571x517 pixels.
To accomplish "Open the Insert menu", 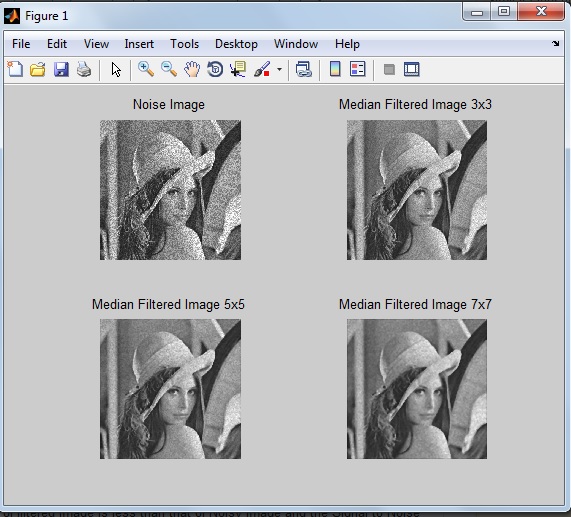I will pyautogui.click(x=139, y=44).
